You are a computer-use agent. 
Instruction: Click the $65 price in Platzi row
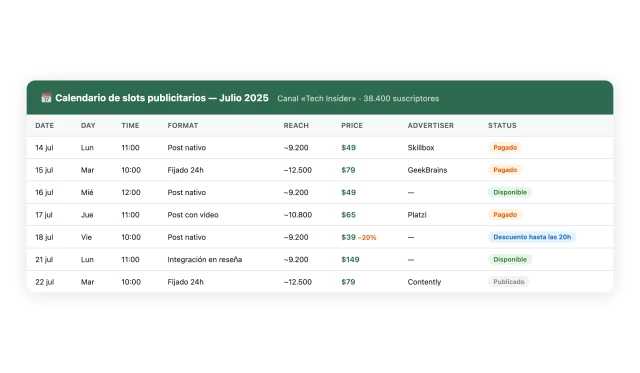pyautogui.click(x=349, y=215)
